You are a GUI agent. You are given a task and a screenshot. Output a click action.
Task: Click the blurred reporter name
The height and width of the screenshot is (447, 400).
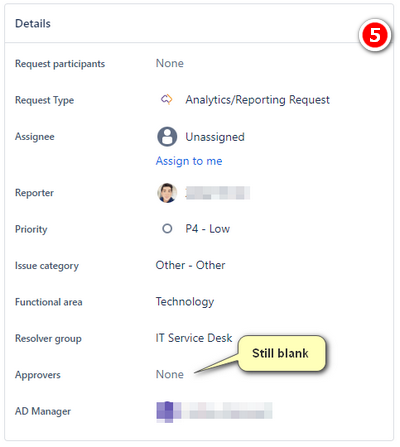[217, 193]
